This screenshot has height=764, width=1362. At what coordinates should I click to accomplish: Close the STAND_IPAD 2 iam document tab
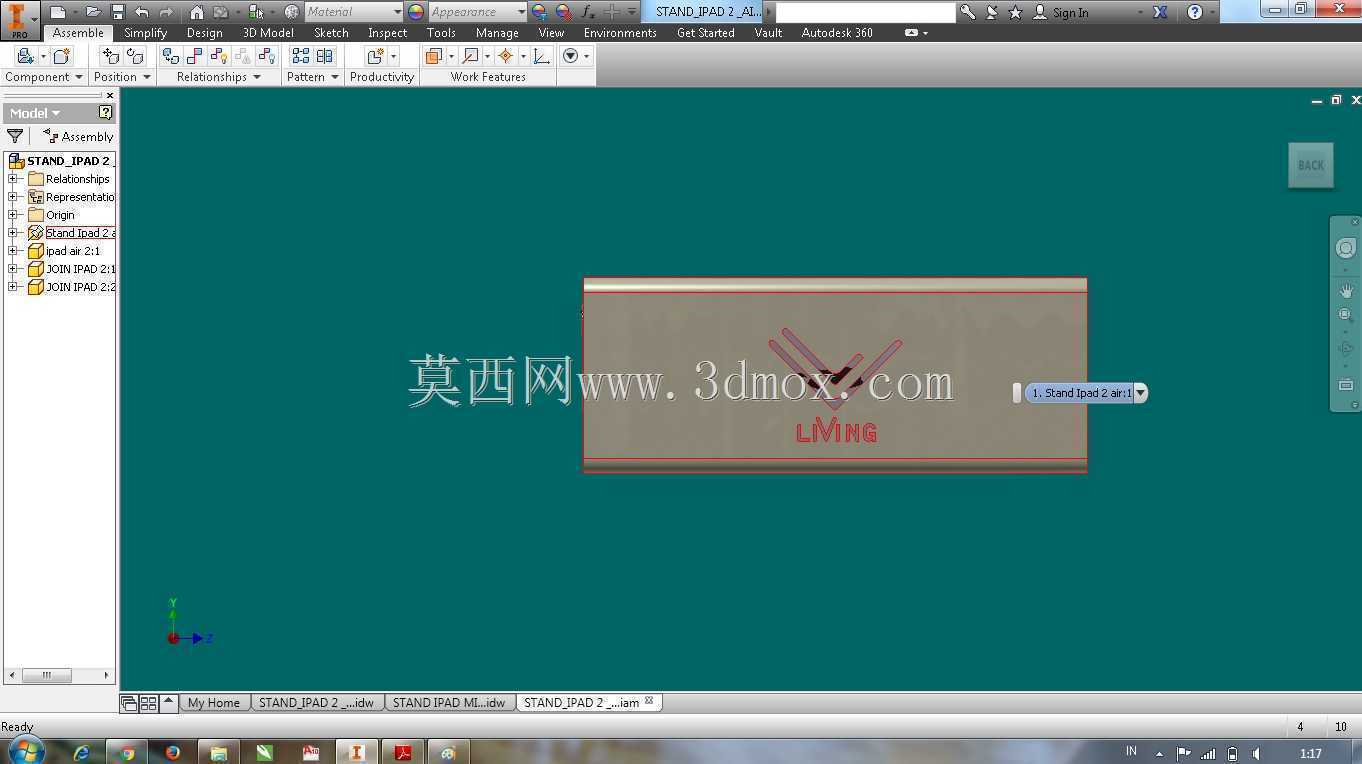tap(649, 701)
